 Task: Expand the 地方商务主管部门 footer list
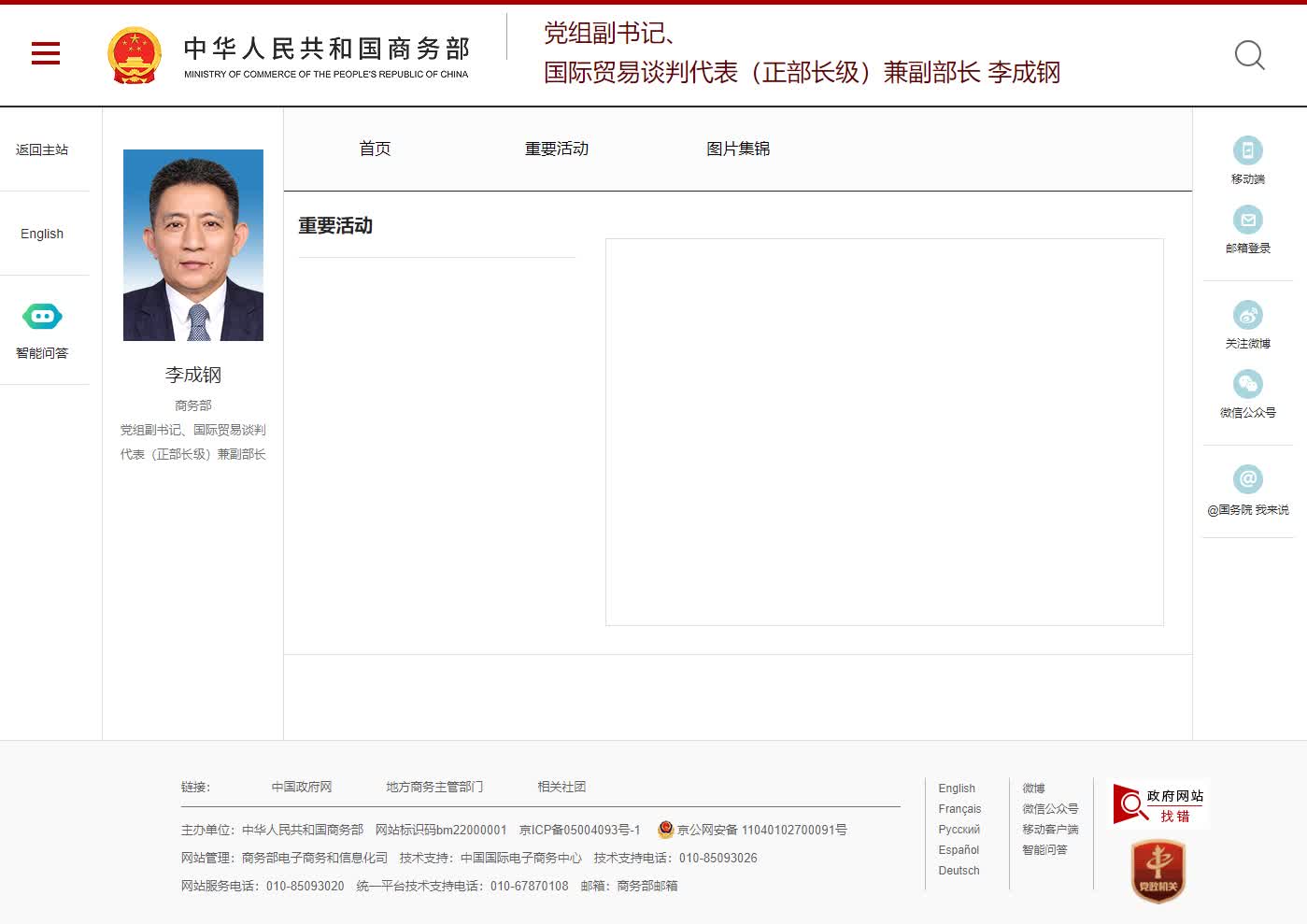pyautogui.click(x=434, y=788)
